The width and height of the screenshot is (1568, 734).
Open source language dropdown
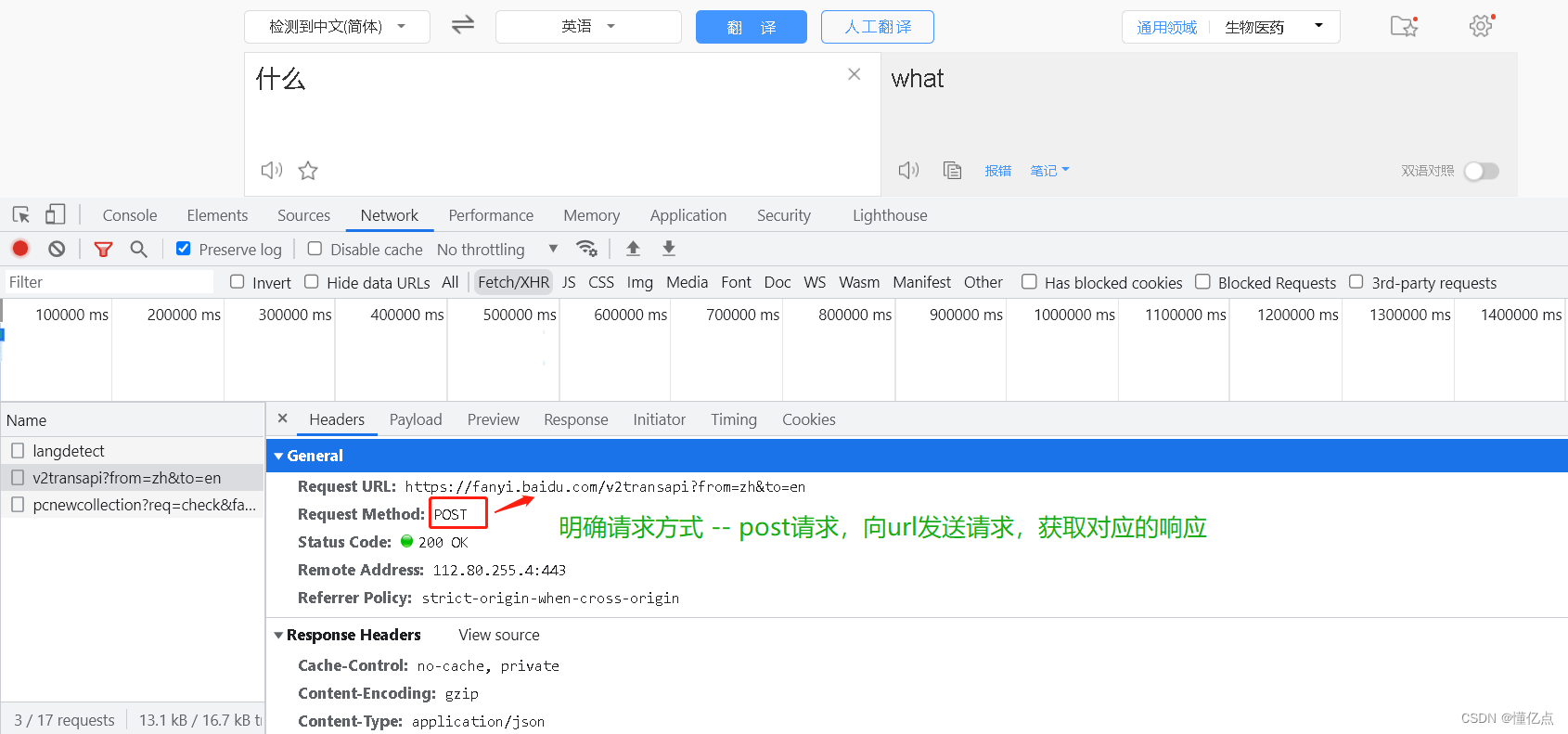337,27
